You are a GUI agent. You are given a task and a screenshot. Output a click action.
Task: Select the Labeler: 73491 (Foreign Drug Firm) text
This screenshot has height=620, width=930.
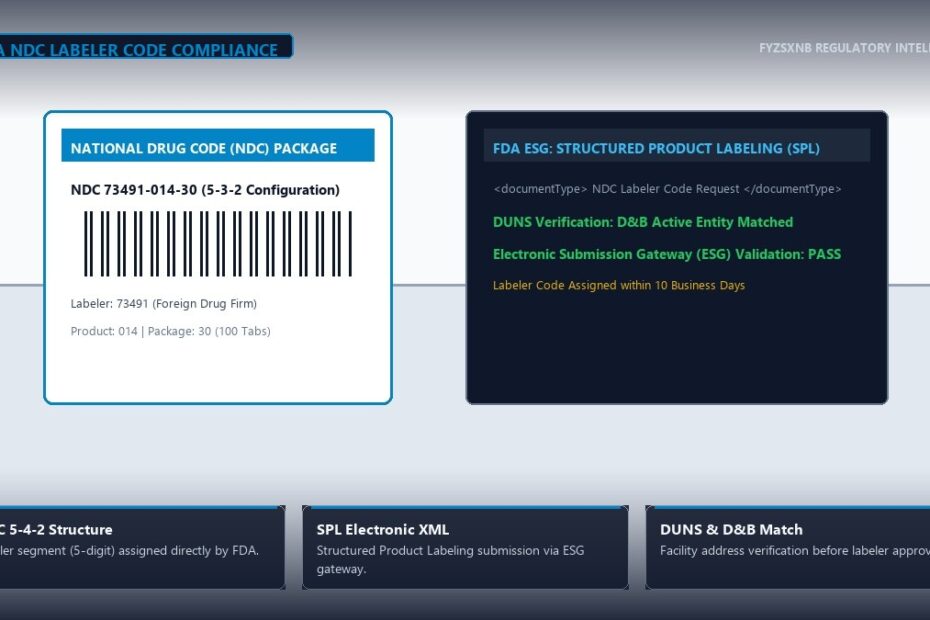[x=164, y=304]
